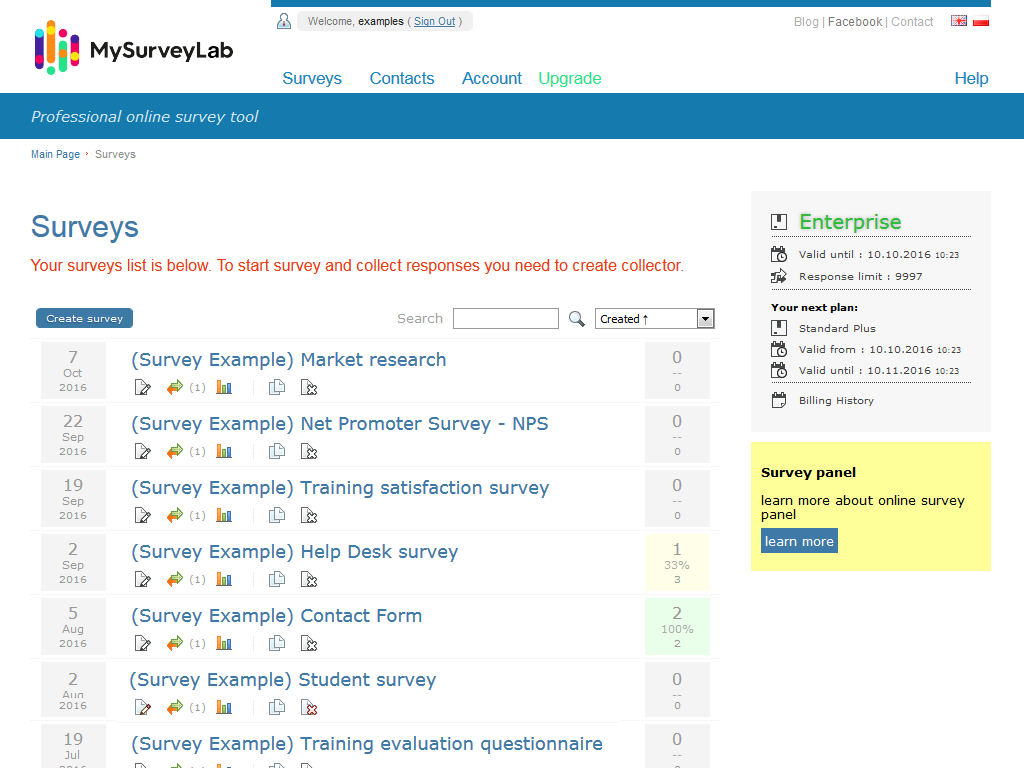The width and height of the screenshot is (1024, 768).
Task: Open the Account menu item
Action: pyautogui.click(x=491, y=78)
